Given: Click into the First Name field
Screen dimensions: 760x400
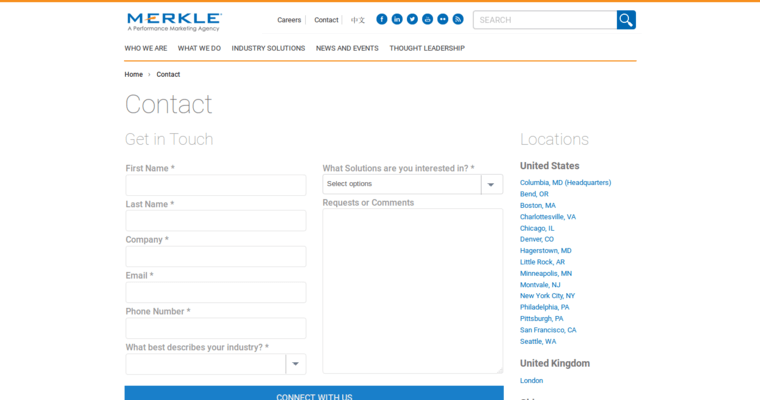Looking at the screenshot, I should (x=216, y=185).
